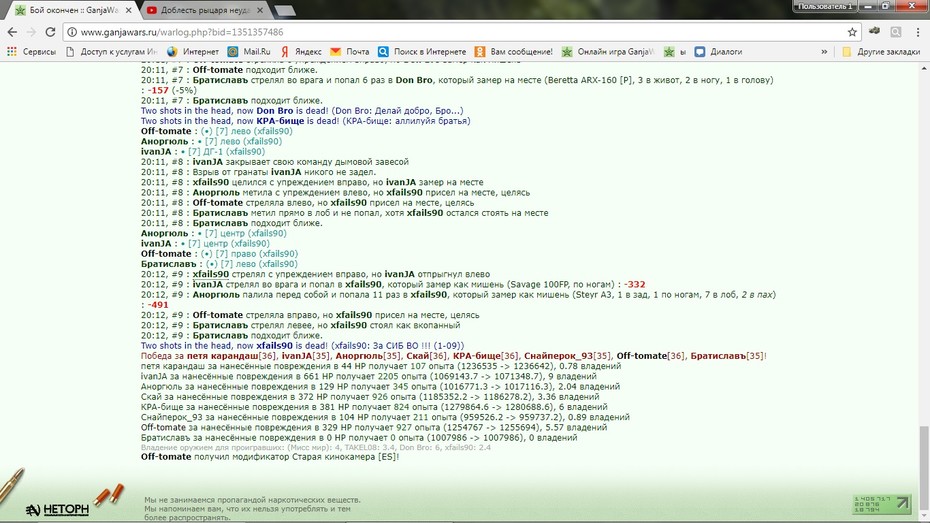Expand the Другие закладки folder

click(881, 52)
